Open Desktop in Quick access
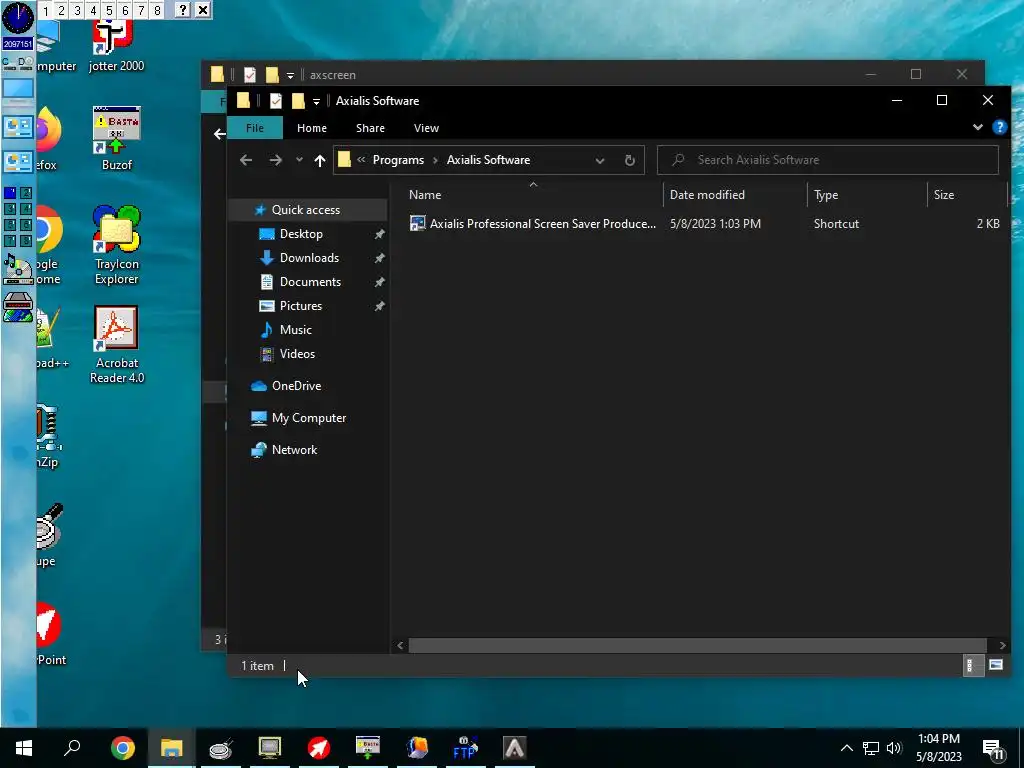The height and width of the screenshot is (768, 1024). point(307,234)
